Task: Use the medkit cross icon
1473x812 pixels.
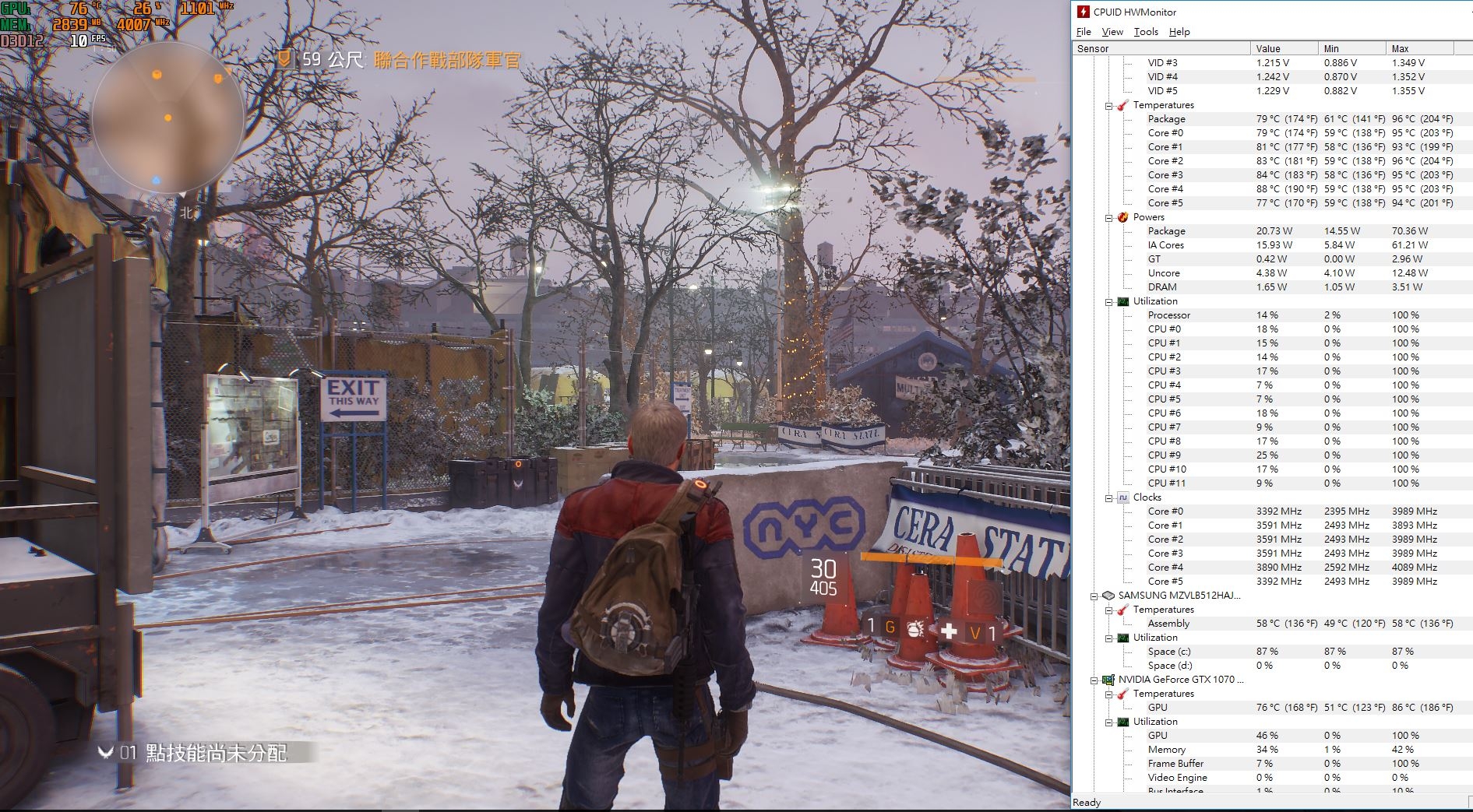Action: [x=948, y=631]
